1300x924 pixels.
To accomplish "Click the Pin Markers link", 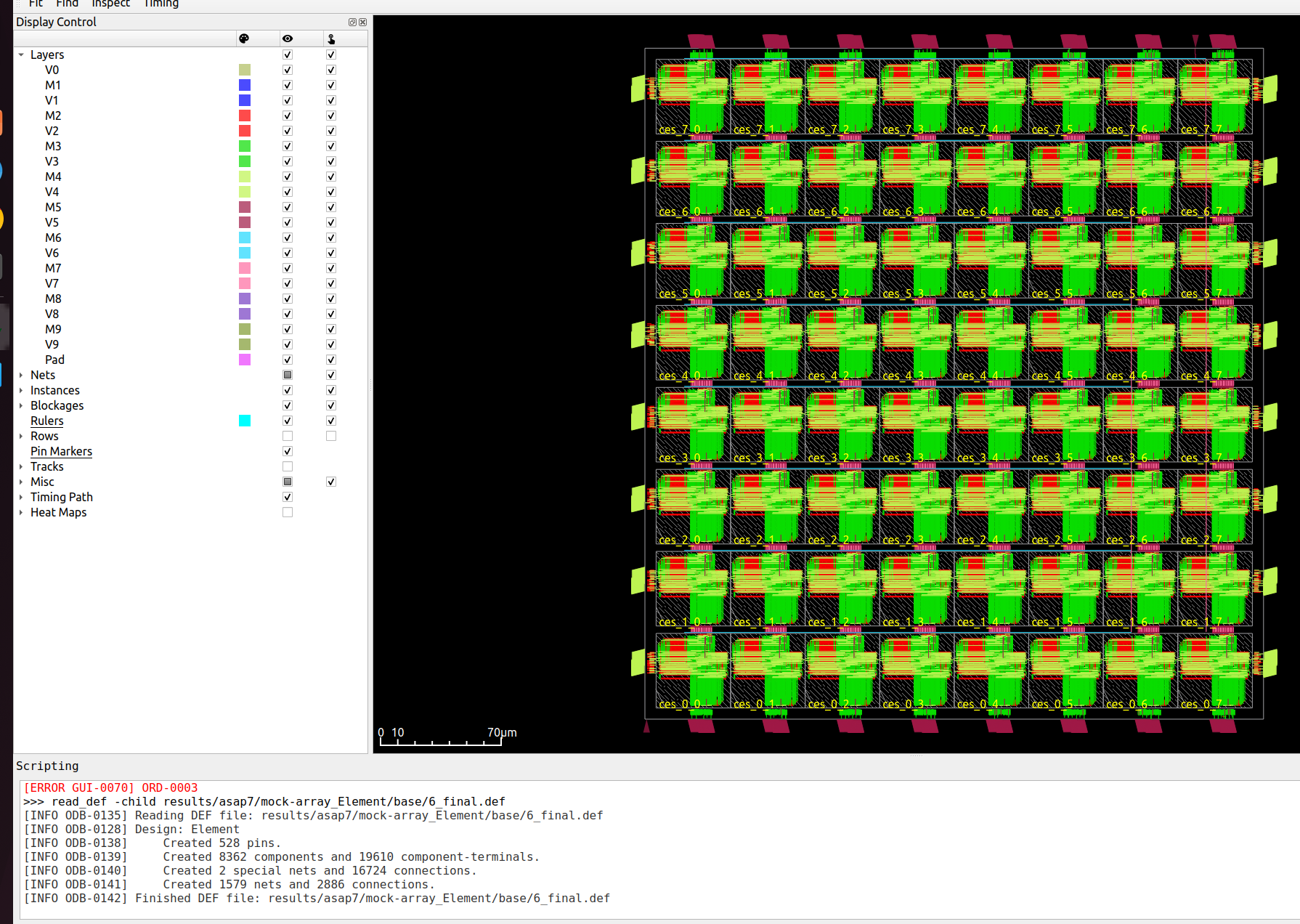I will point(61,451).
